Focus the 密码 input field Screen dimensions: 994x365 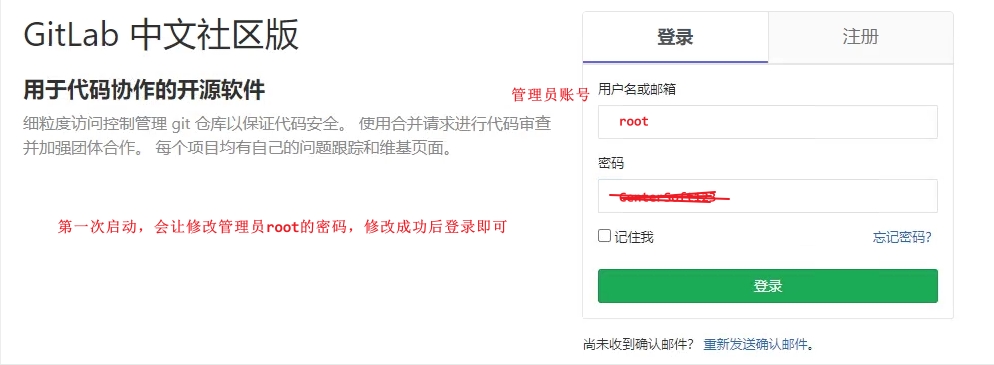coord(768,196)
